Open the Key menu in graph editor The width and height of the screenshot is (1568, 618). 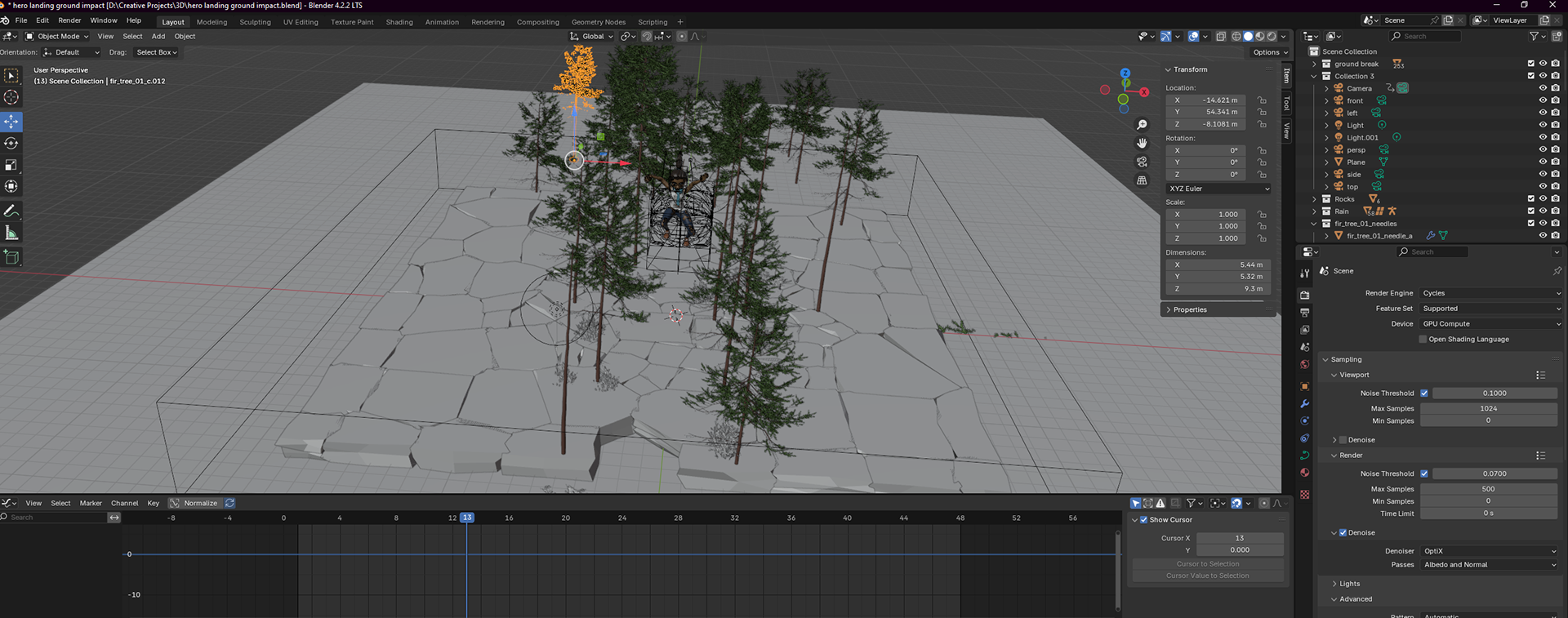(x=153, y=503)
